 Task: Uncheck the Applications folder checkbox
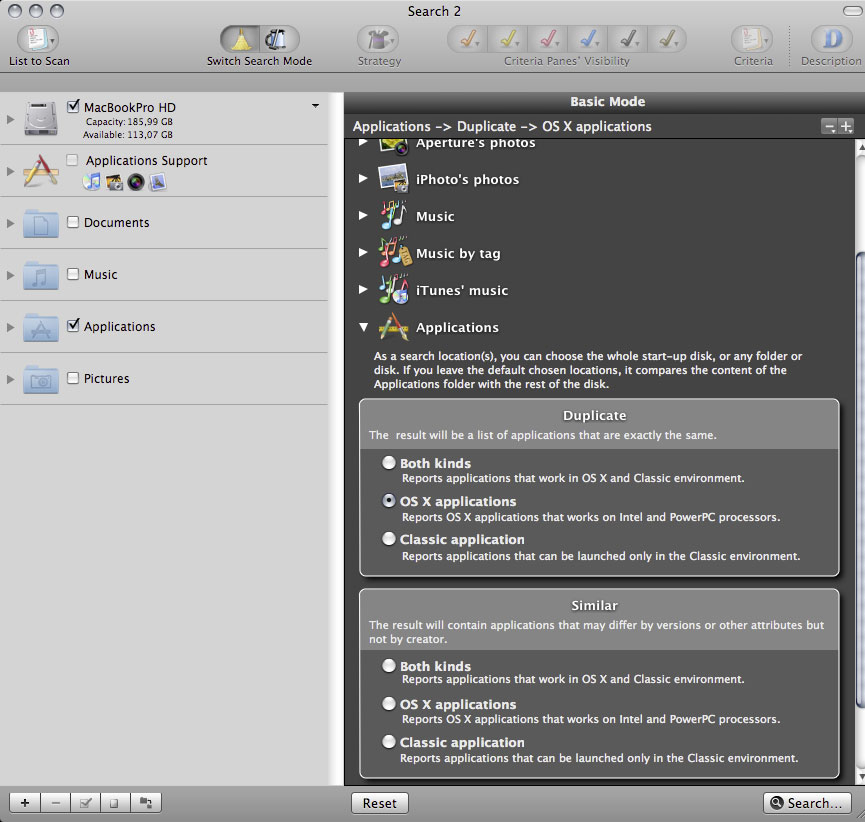(x=73, y=325)
